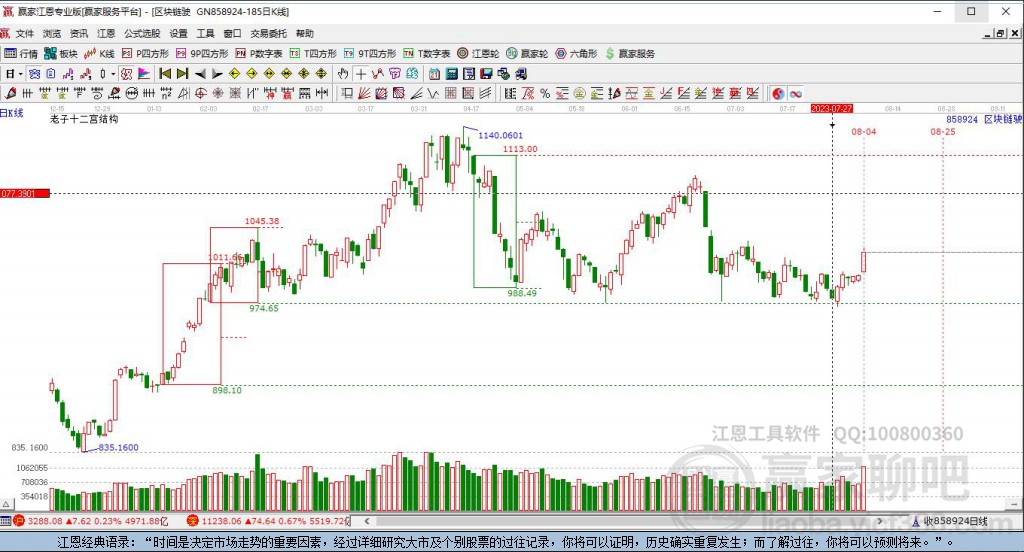Select the circular target cycle tool
Viewport: 1024px width, 552px height.
200,93
